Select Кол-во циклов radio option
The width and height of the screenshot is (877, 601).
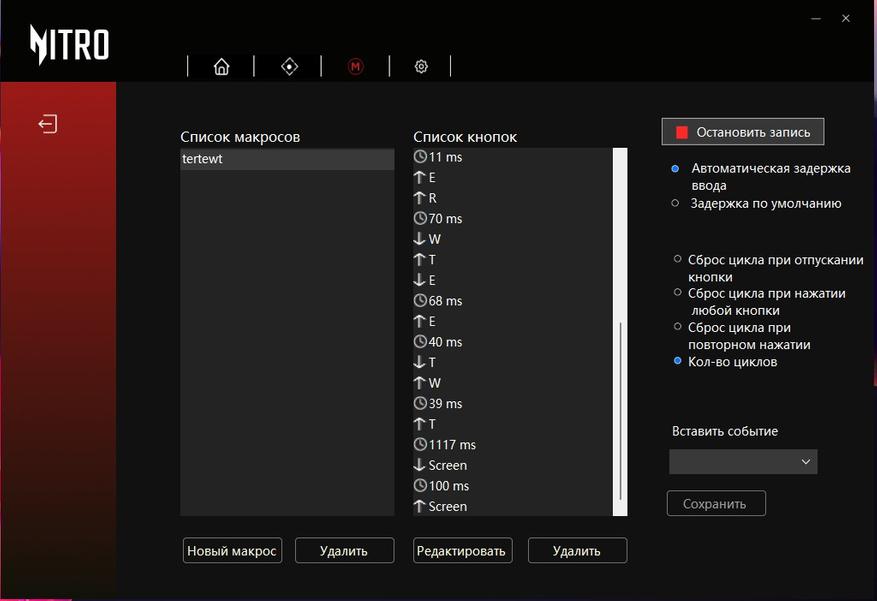tap(677, 361)
